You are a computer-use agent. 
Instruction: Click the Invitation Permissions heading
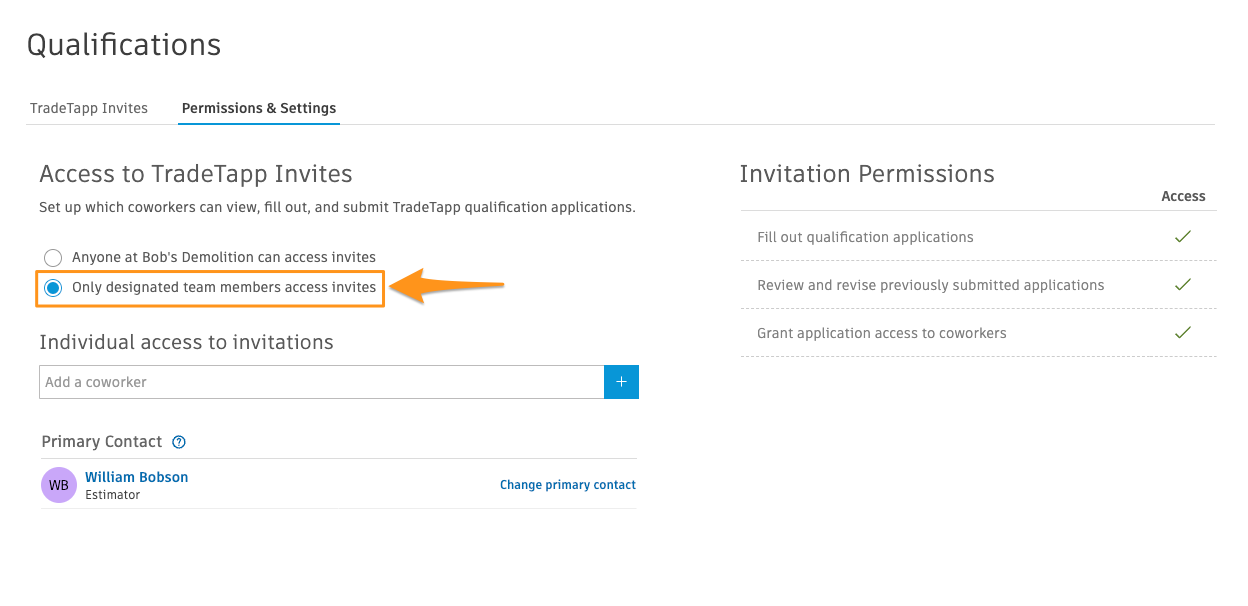(867, 174)
